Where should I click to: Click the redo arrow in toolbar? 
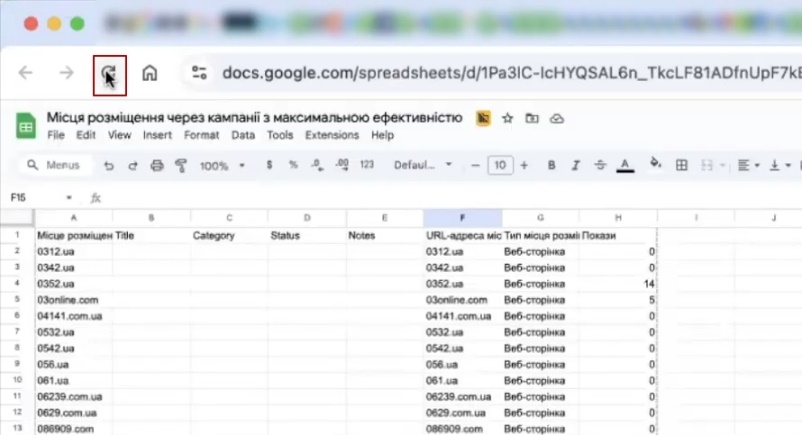[132, 165]
